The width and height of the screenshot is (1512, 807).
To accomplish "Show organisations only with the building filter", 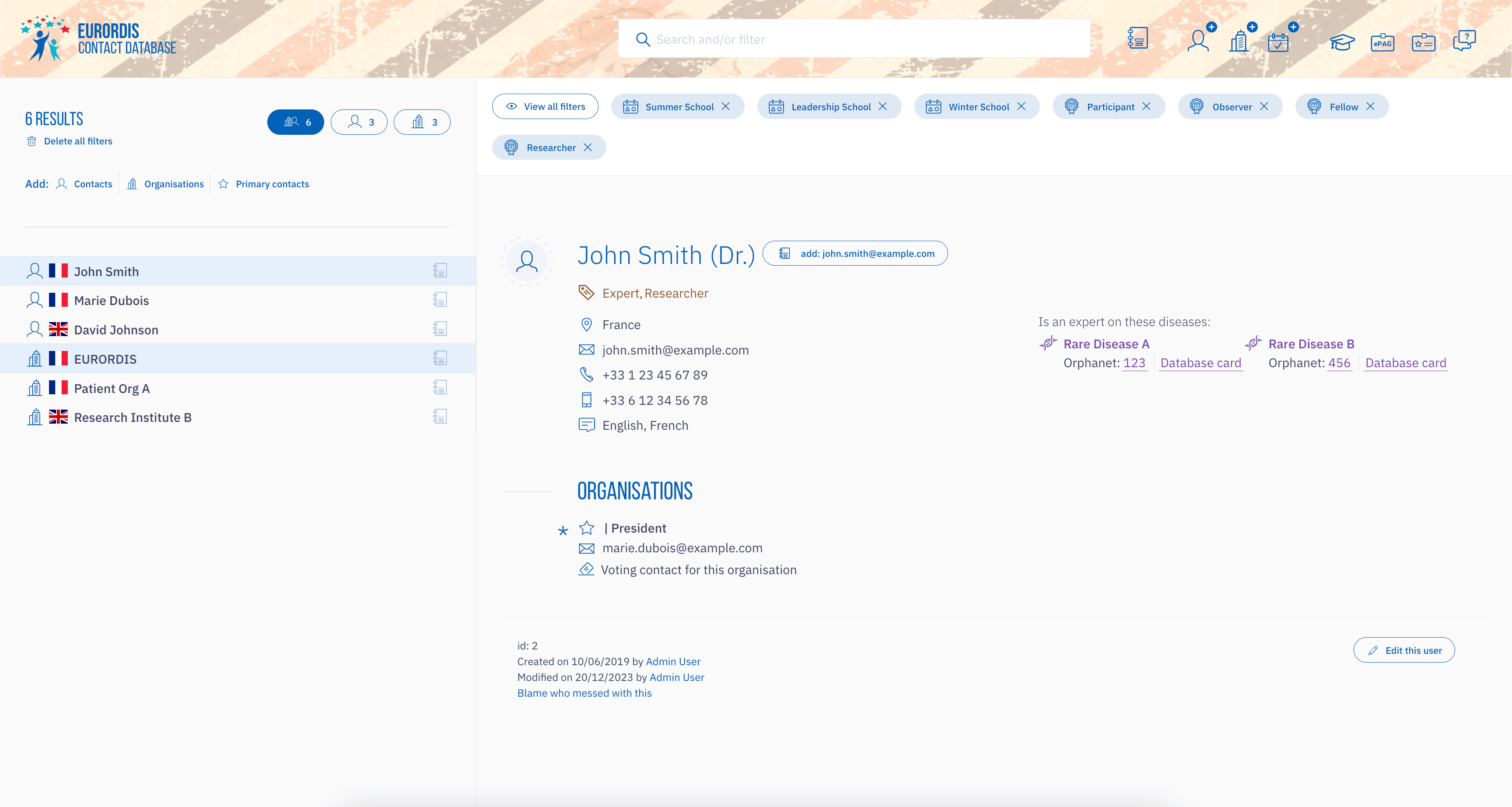I will (x=423, y=122).
